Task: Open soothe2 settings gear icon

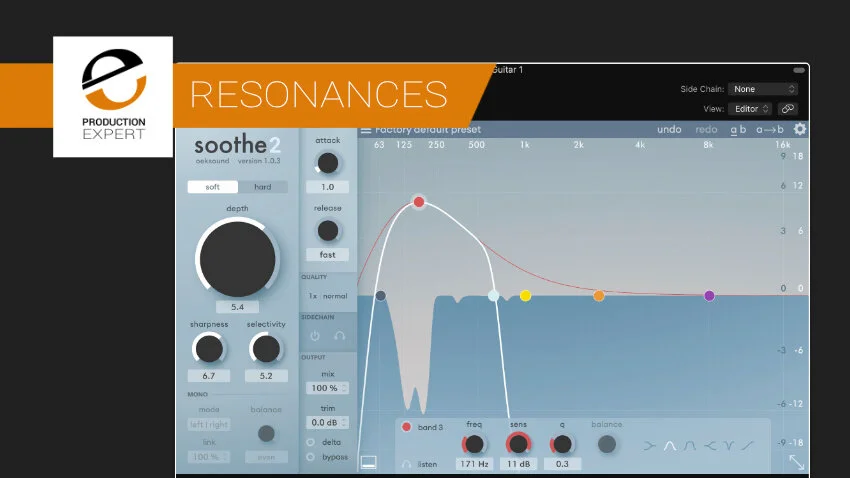Action: pos(800,129)
